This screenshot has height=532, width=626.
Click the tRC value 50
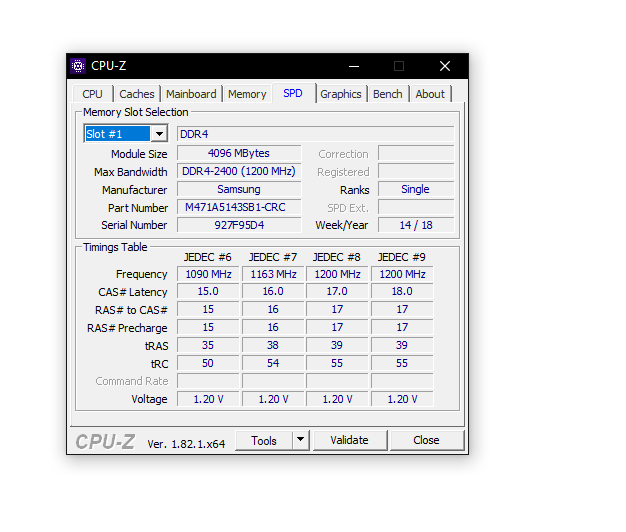pyautogui.click(x=208, y=363)
